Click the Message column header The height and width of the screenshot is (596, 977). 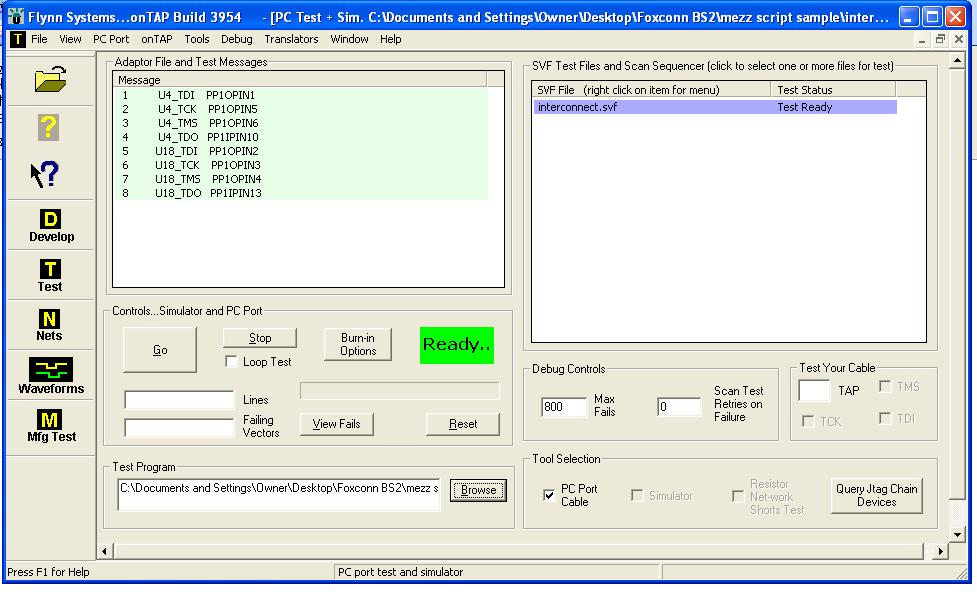pos(300,80)
